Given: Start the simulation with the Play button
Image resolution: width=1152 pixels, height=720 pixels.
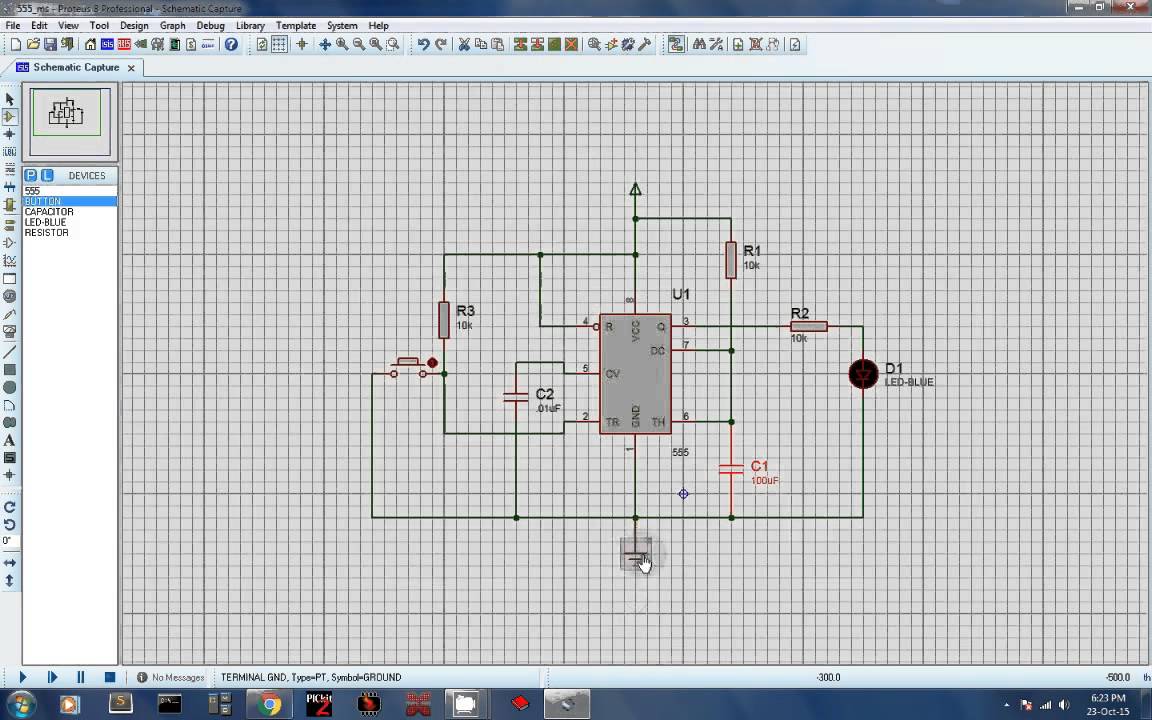Looking at the screenshot, I should 23,677.
